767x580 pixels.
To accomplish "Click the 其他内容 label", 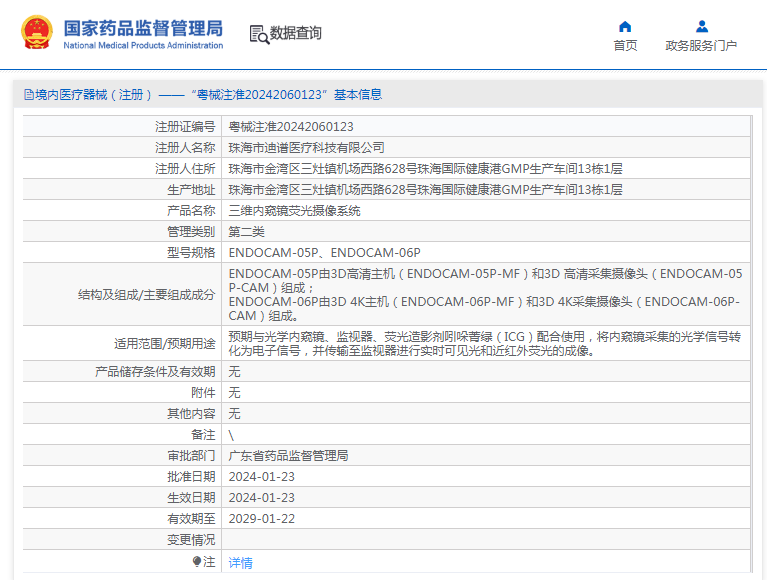I will coord(191,414).
